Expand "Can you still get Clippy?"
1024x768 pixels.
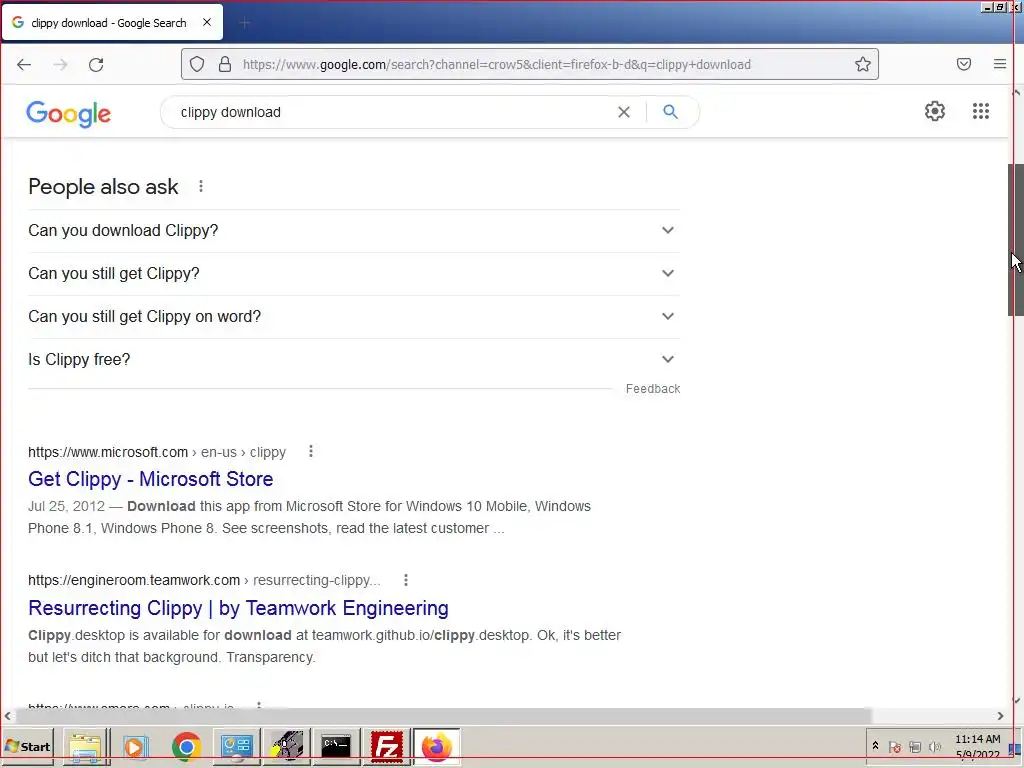click(354, 274)
